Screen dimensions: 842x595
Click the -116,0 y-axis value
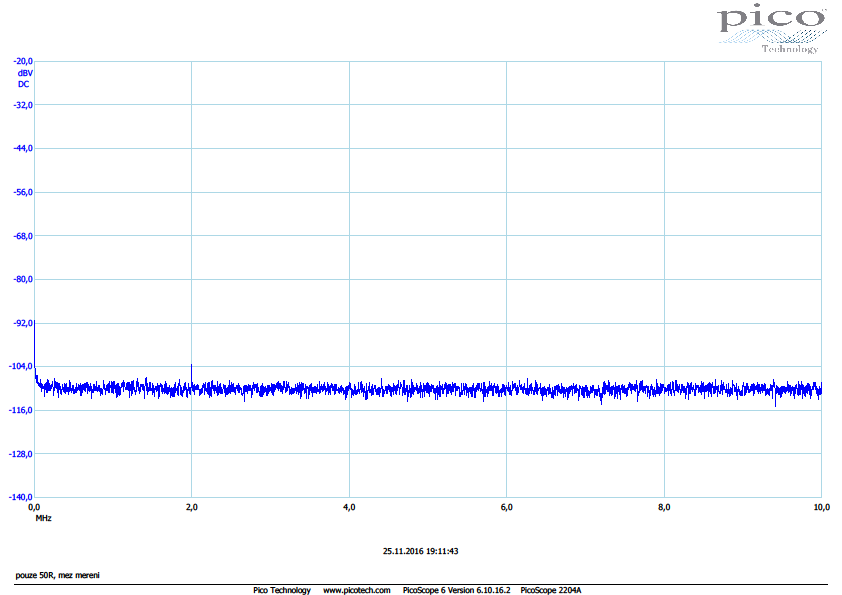[x=21, y=410]
